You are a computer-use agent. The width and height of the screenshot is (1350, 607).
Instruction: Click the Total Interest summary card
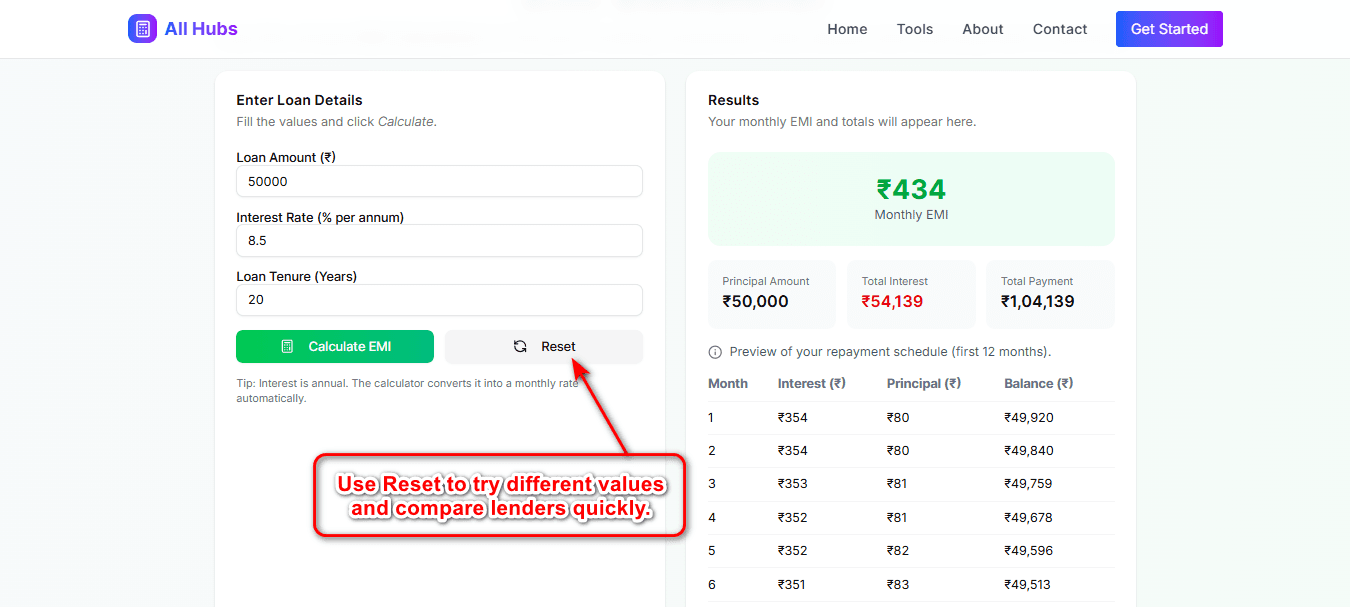point(910,294)
